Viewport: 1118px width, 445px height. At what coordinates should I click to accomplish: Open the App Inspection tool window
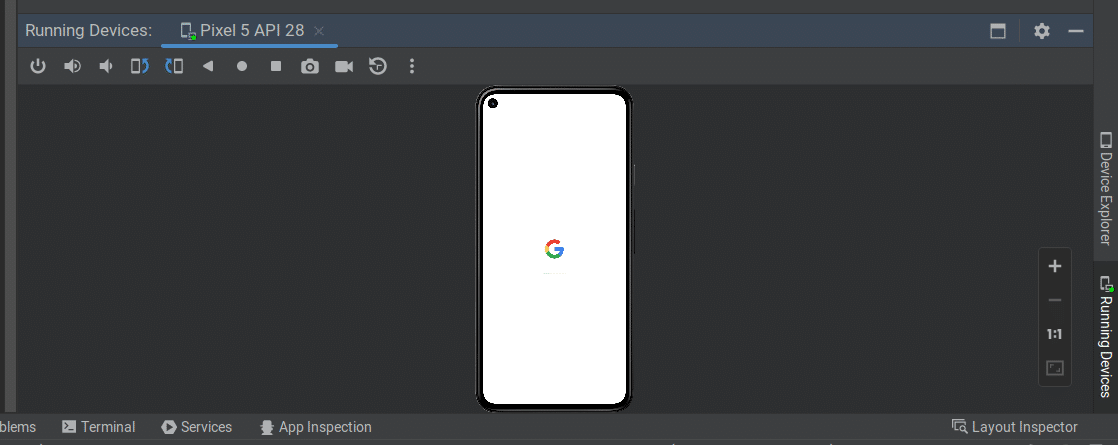[316, 426]
